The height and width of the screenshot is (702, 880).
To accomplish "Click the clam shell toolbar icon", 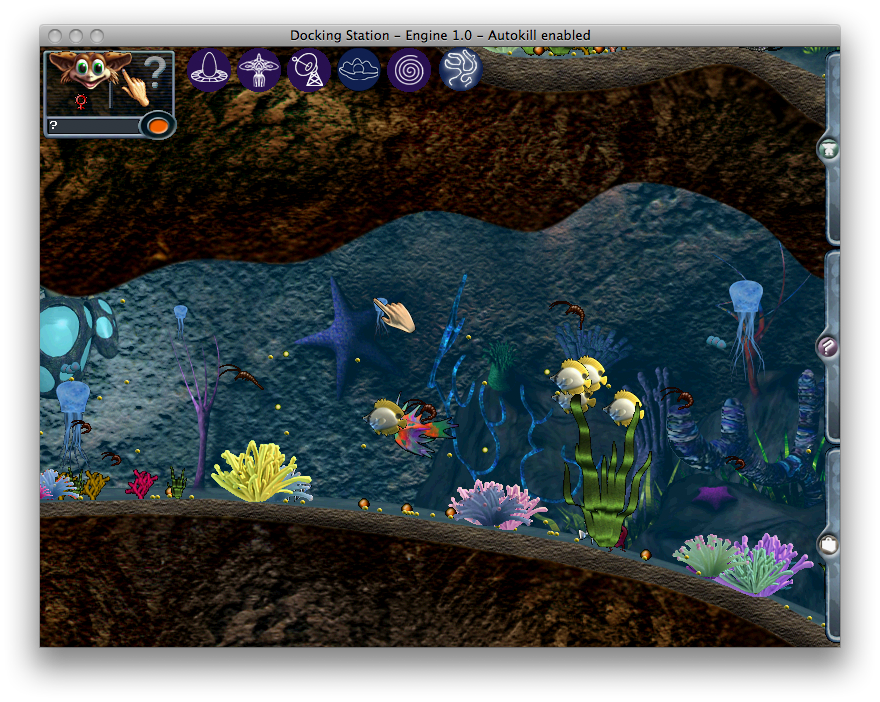I will click(x=358, y=70).
